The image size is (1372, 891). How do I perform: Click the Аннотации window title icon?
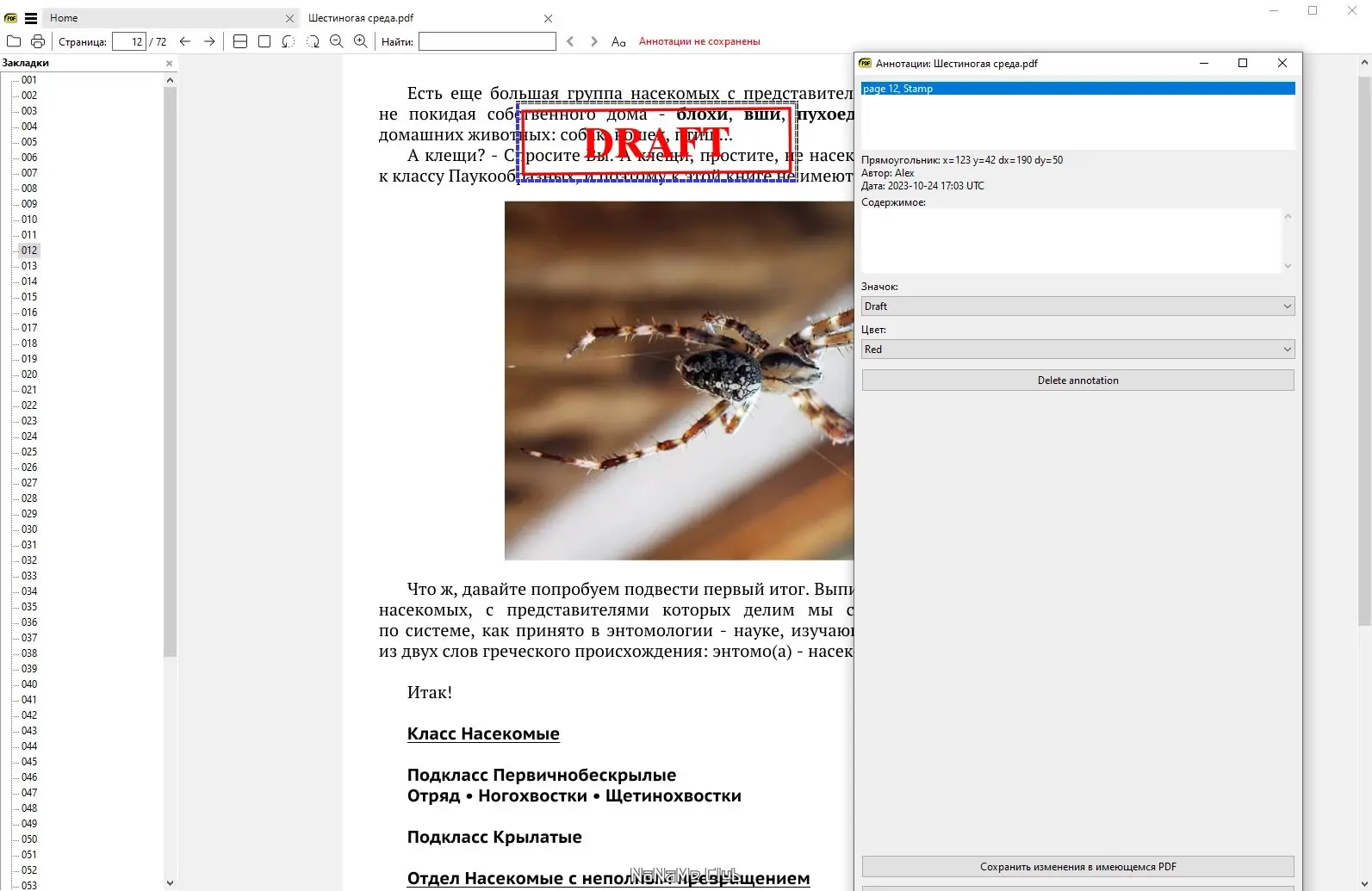pyautogui.click(x=866, y=63)
